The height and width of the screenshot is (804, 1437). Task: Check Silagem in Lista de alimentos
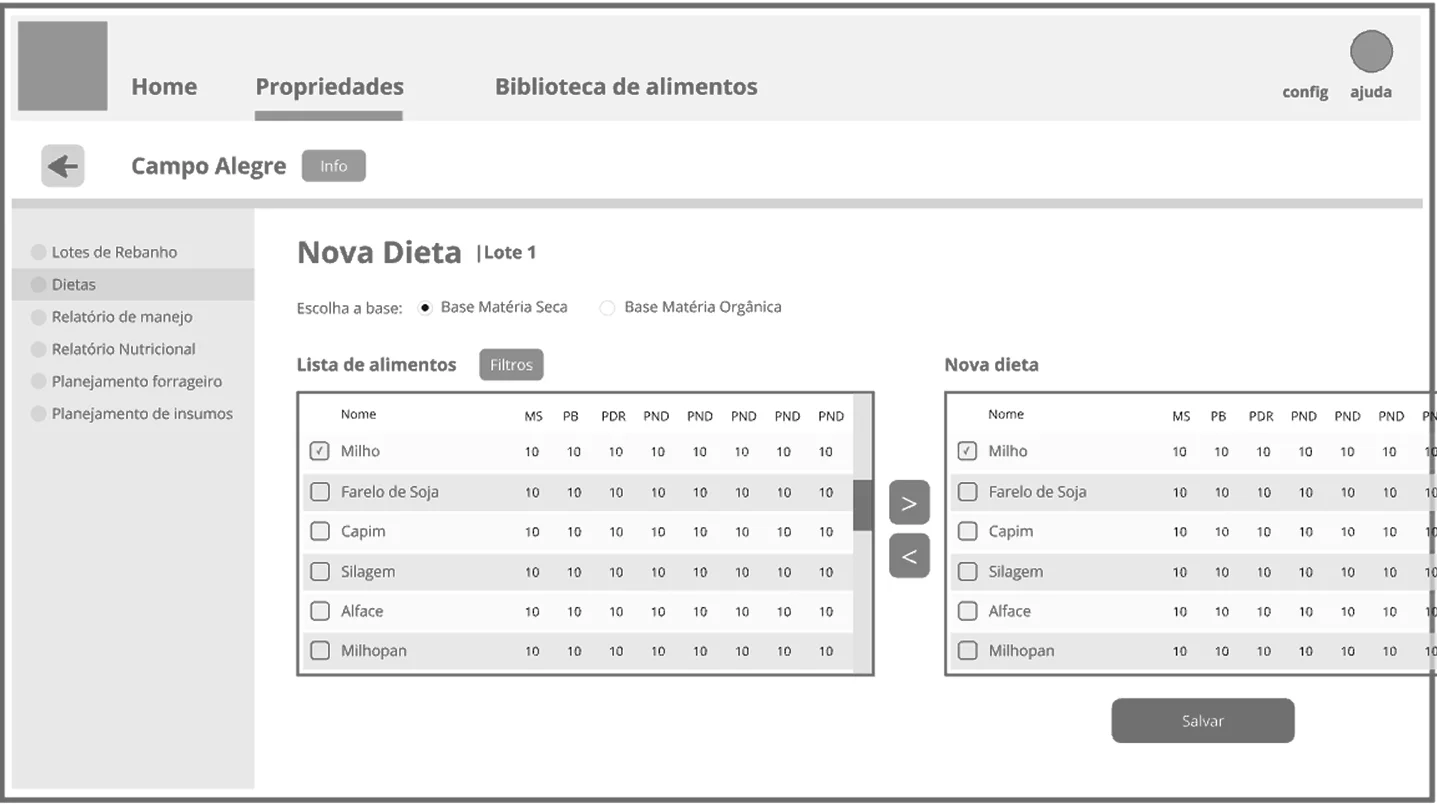[x=320, y=572]
